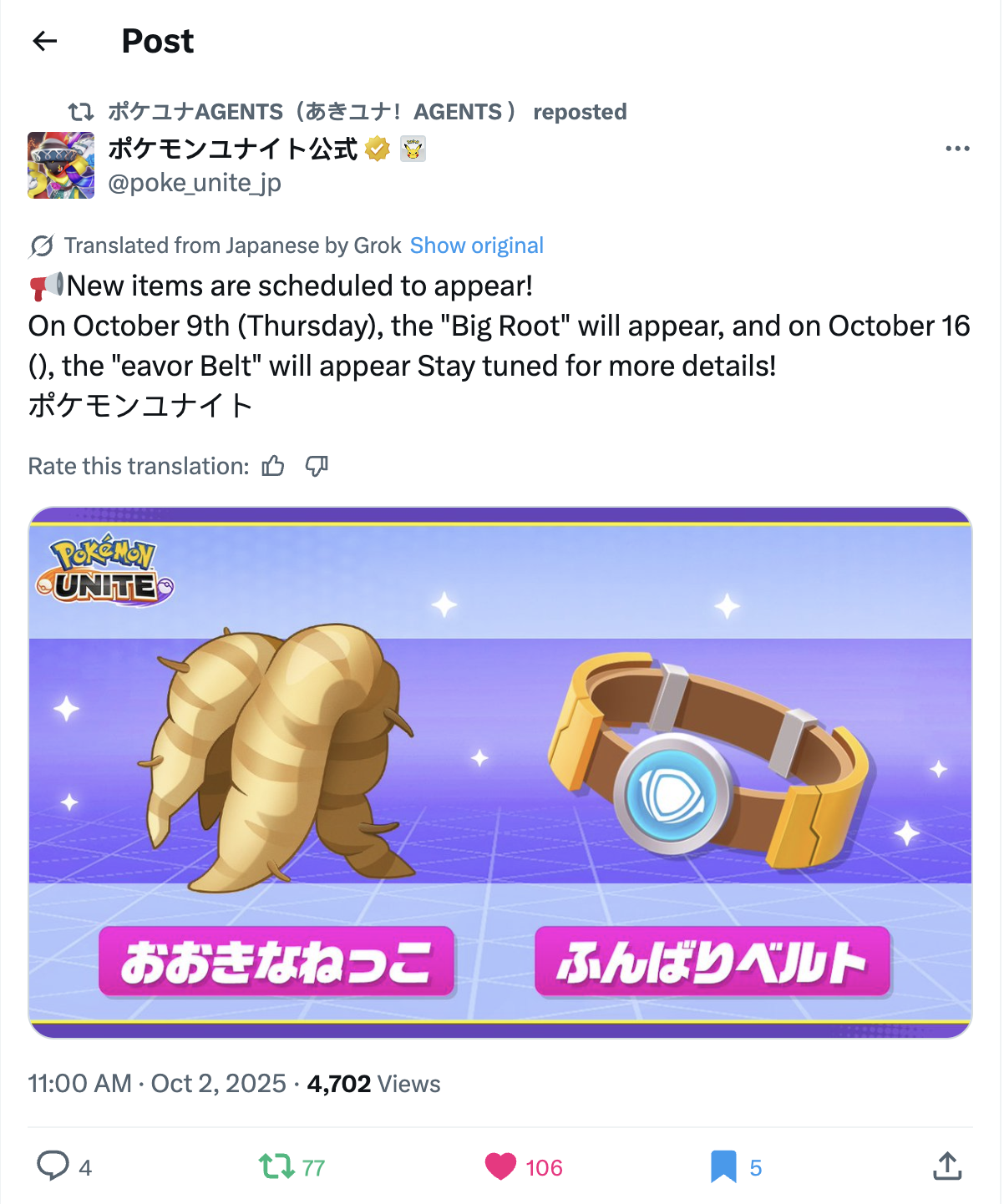
Task: Click the gold verified badge
Action: point(378,149)
